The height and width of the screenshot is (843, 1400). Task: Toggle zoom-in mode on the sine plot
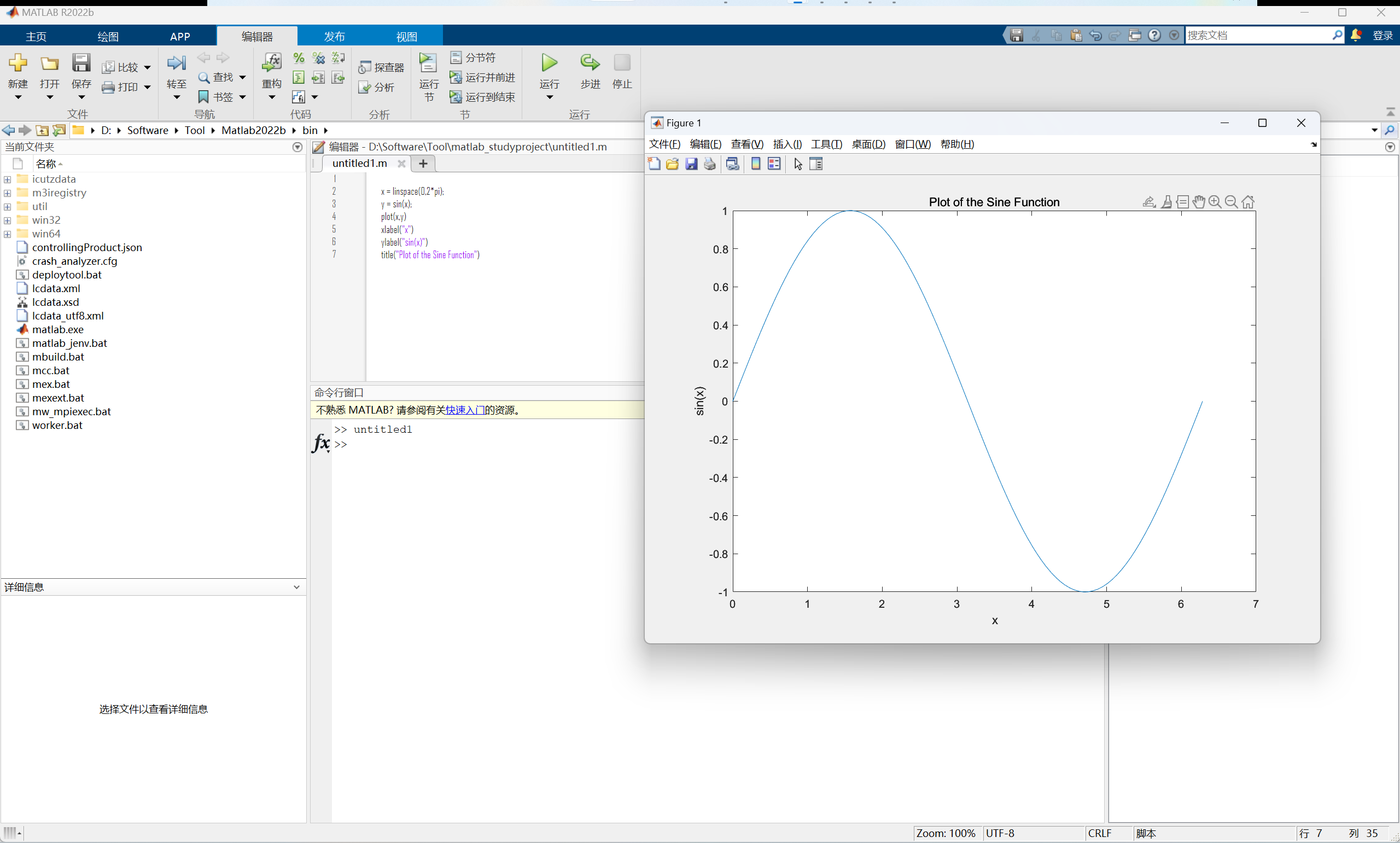pos(1215,202)
